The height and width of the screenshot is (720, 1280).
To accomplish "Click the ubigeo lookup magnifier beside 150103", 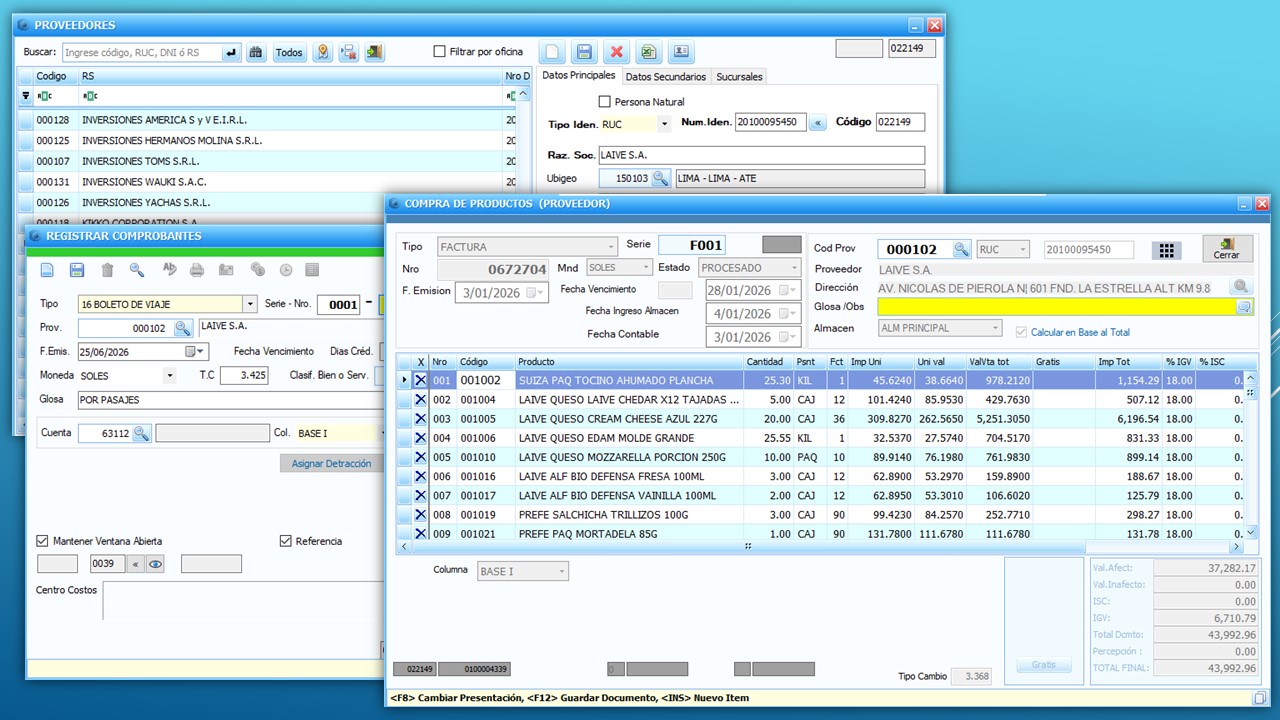I will (x=660, y=178).
